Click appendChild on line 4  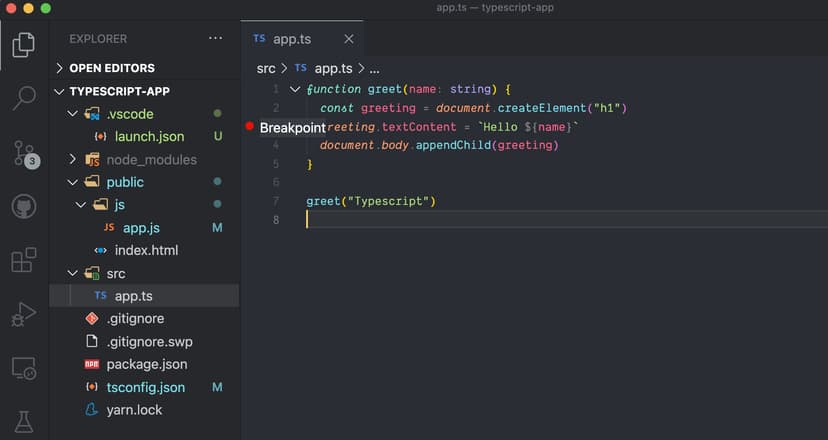[453, 145]
